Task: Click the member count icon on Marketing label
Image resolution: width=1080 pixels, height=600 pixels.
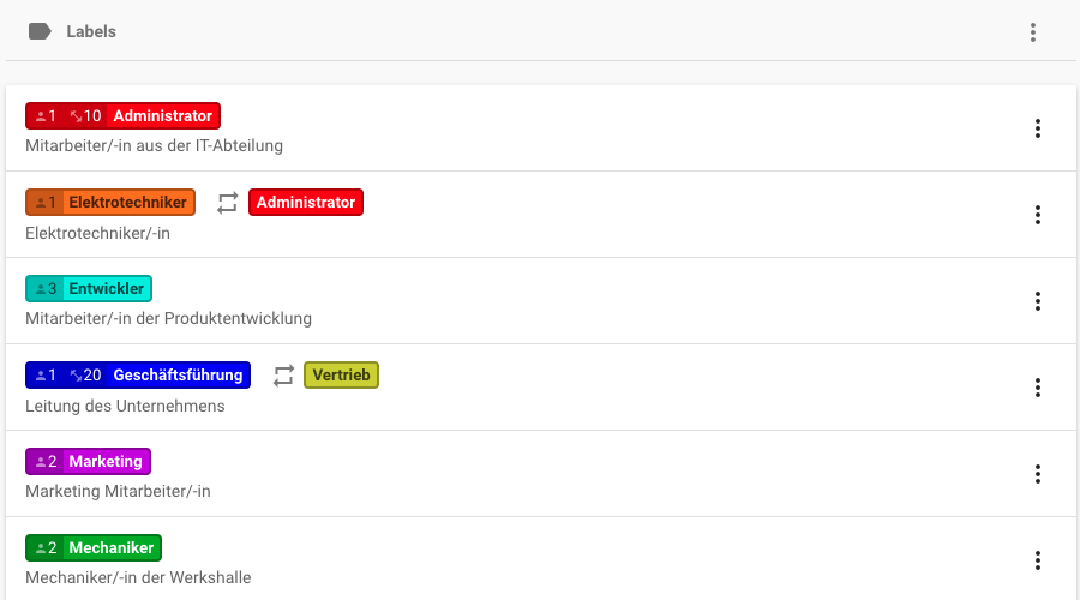Action: point(42,461)
